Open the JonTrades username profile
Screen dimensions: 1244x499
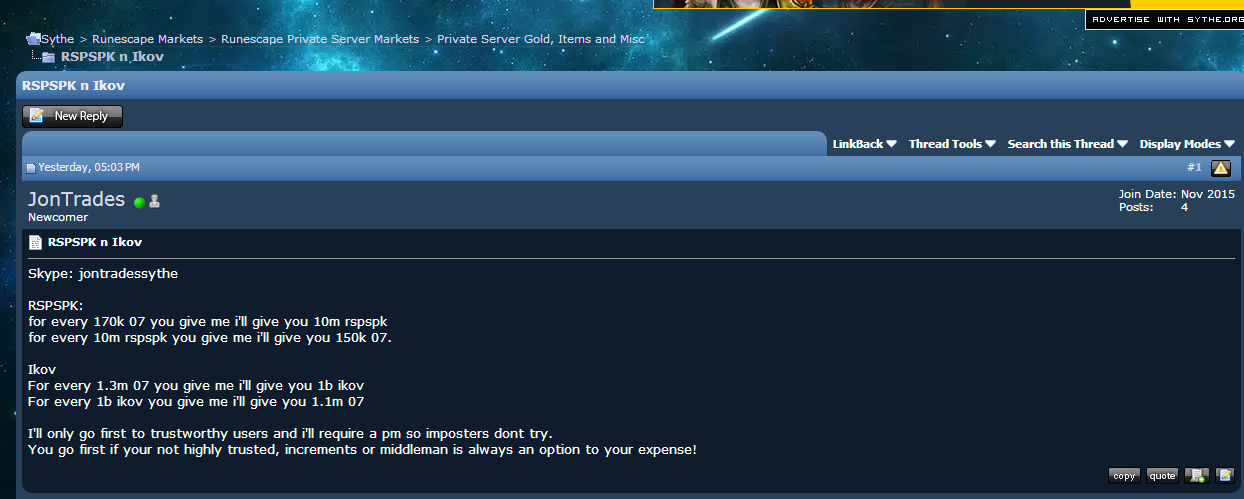pos(77,199)
